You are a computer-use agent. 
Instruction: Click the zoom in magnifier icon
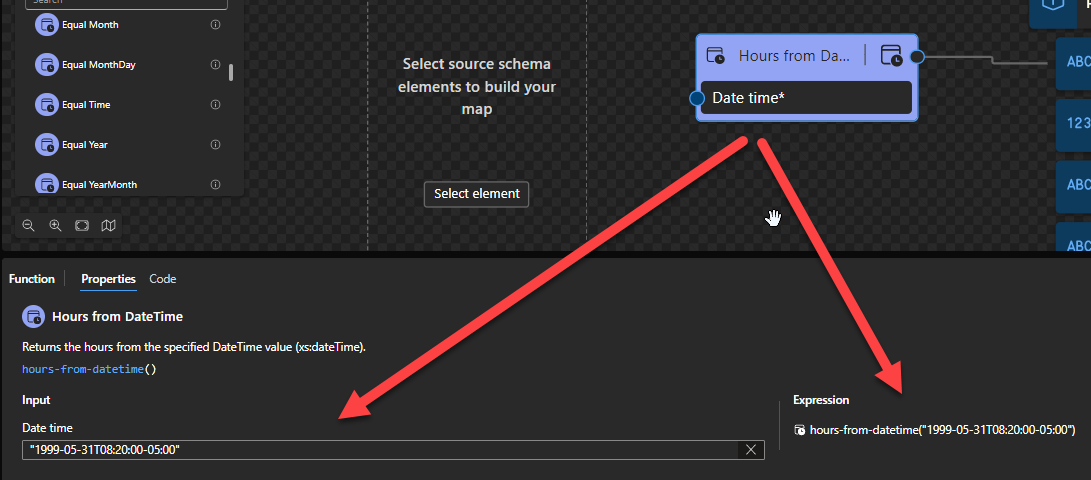pyautogui.click(x=56, y=226)
